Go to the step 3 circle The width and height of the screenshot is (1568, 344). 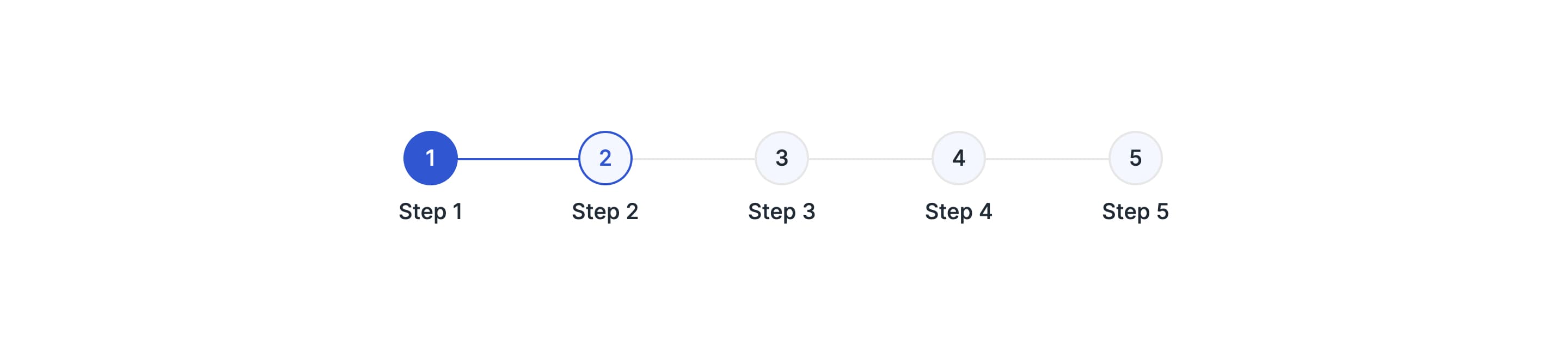782,158
